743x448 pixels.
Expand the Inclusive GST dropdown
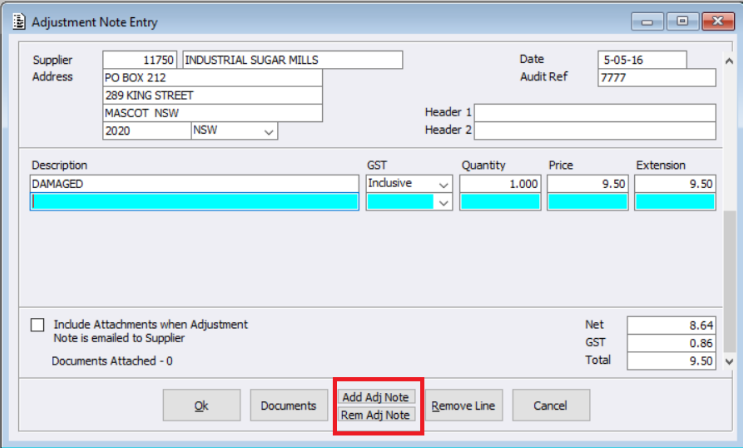click(443, 184)
